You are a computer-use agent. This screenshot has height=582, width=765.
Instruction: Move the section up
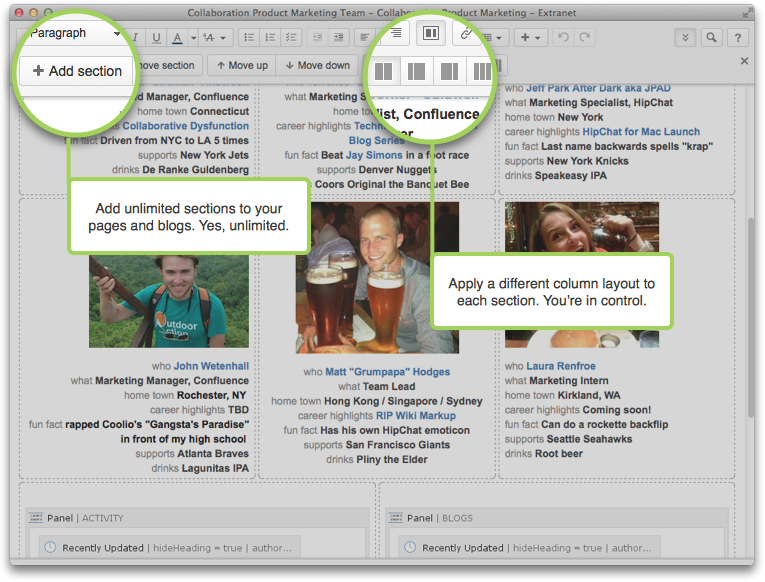(x=242, y=65)
